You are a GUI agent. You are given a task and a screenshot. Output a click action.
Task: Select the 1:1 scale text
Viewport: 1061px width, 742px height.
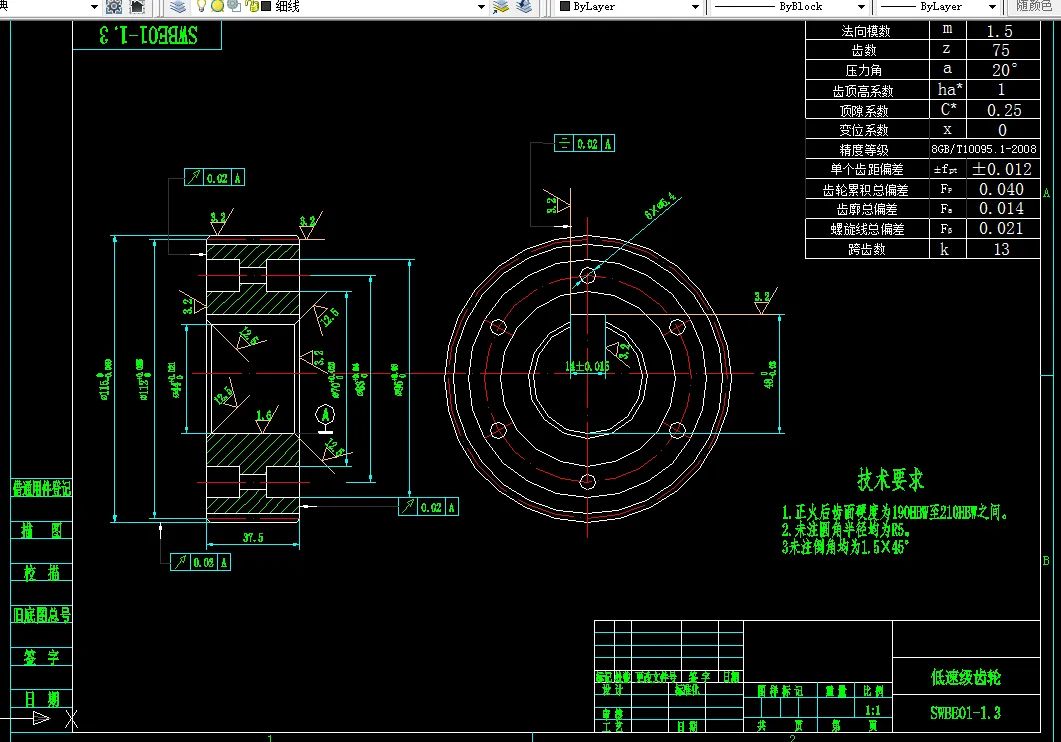coord(873,710)
